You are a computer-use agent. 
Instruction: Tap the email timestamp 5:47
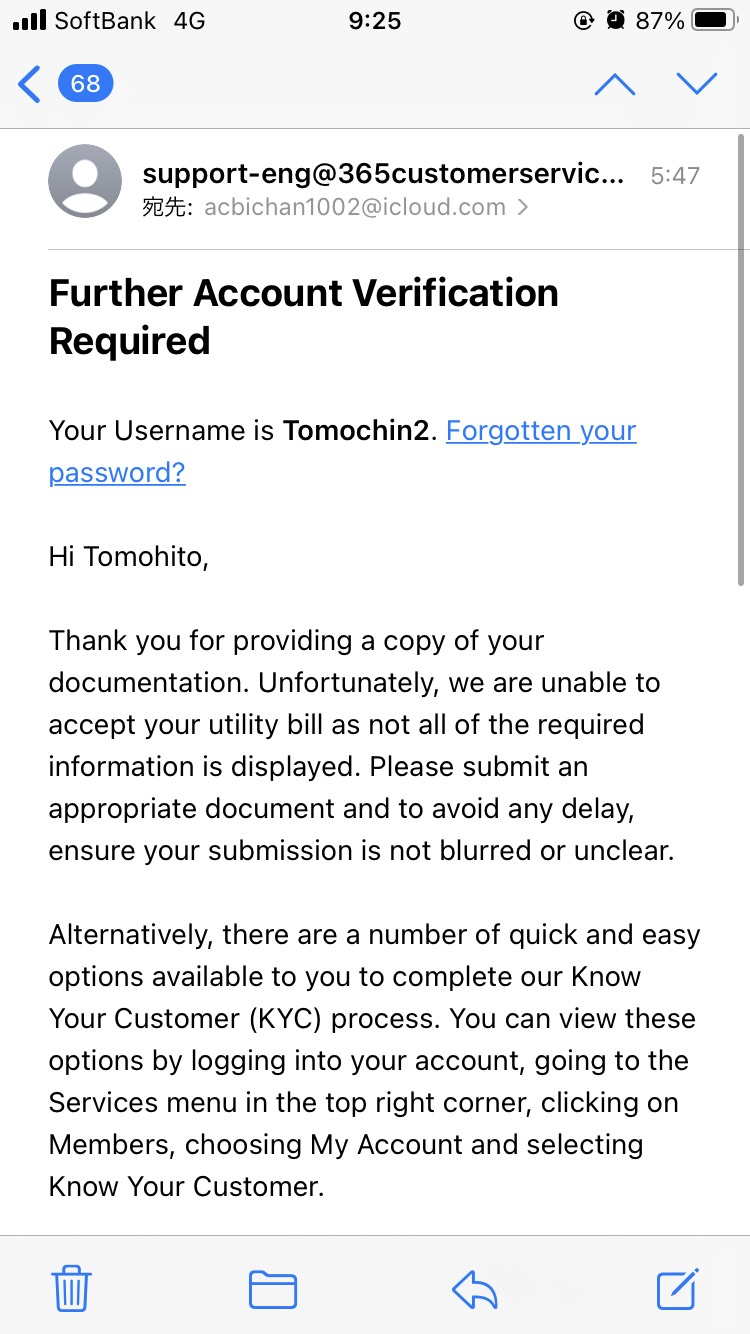(675, 176)
